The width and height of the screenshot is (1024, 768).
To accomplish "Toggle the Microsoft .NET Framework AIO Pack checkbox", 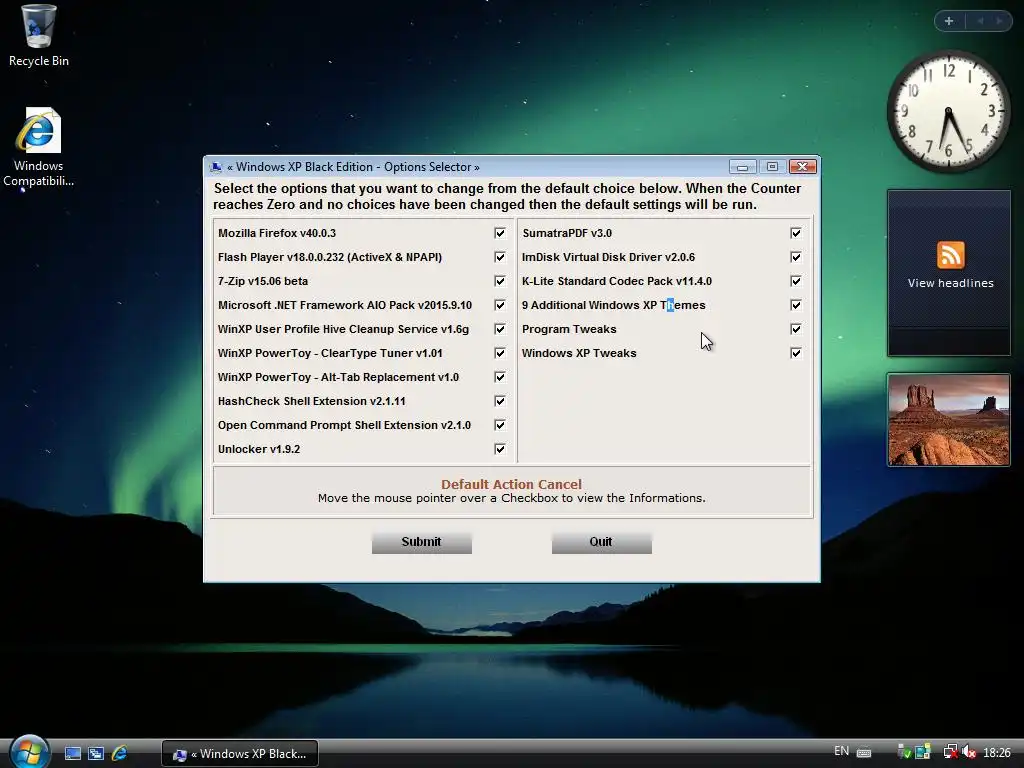I will tap(500, 305).
